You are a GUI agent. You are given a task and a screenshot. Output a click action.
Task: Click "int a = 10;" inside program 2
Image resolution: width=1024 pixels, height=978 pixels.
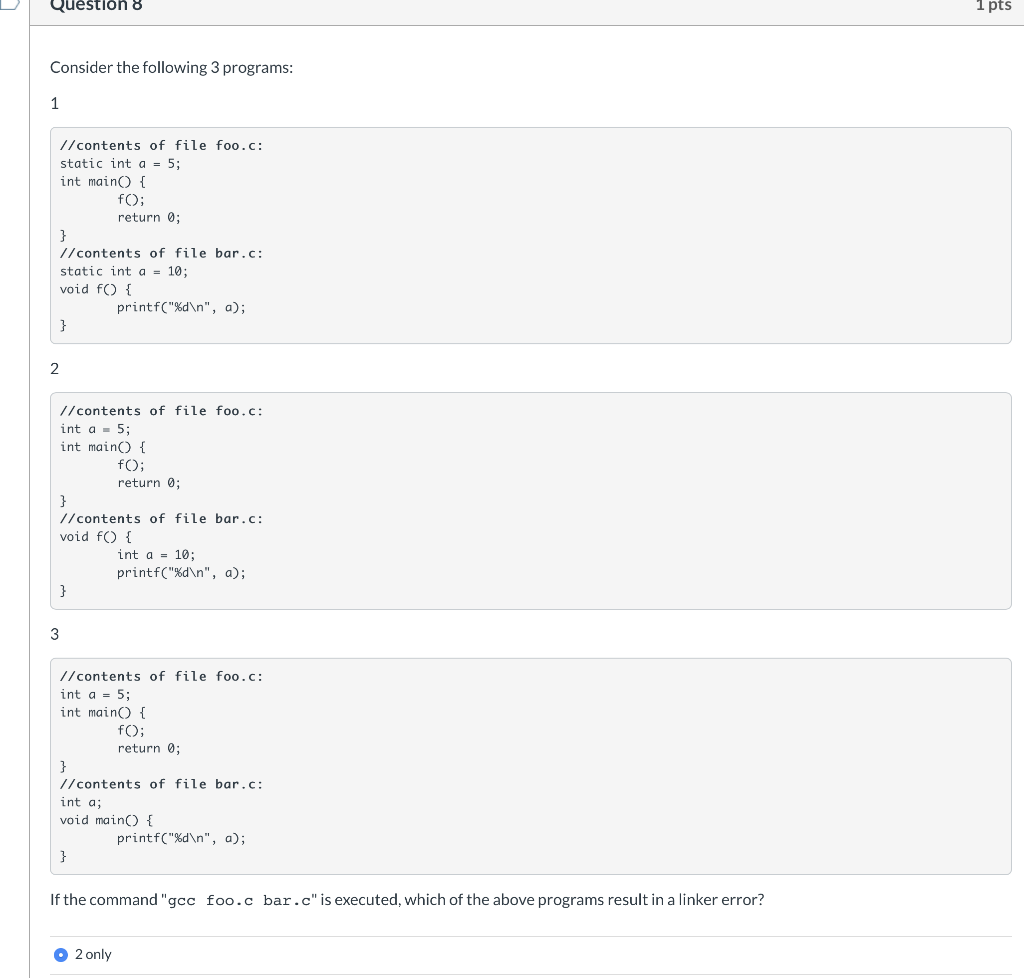tap(156, 554)
